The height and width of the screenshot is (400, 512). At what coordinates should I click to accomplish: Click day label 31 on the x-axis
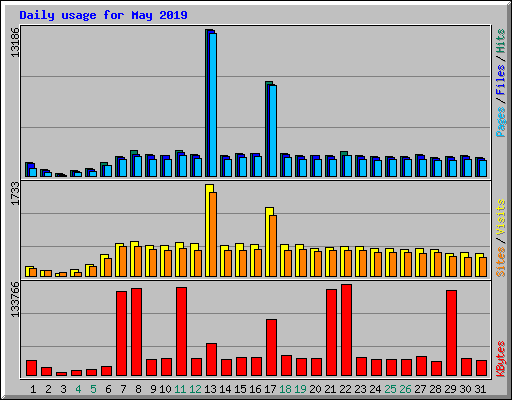click(x=480, y=389)
